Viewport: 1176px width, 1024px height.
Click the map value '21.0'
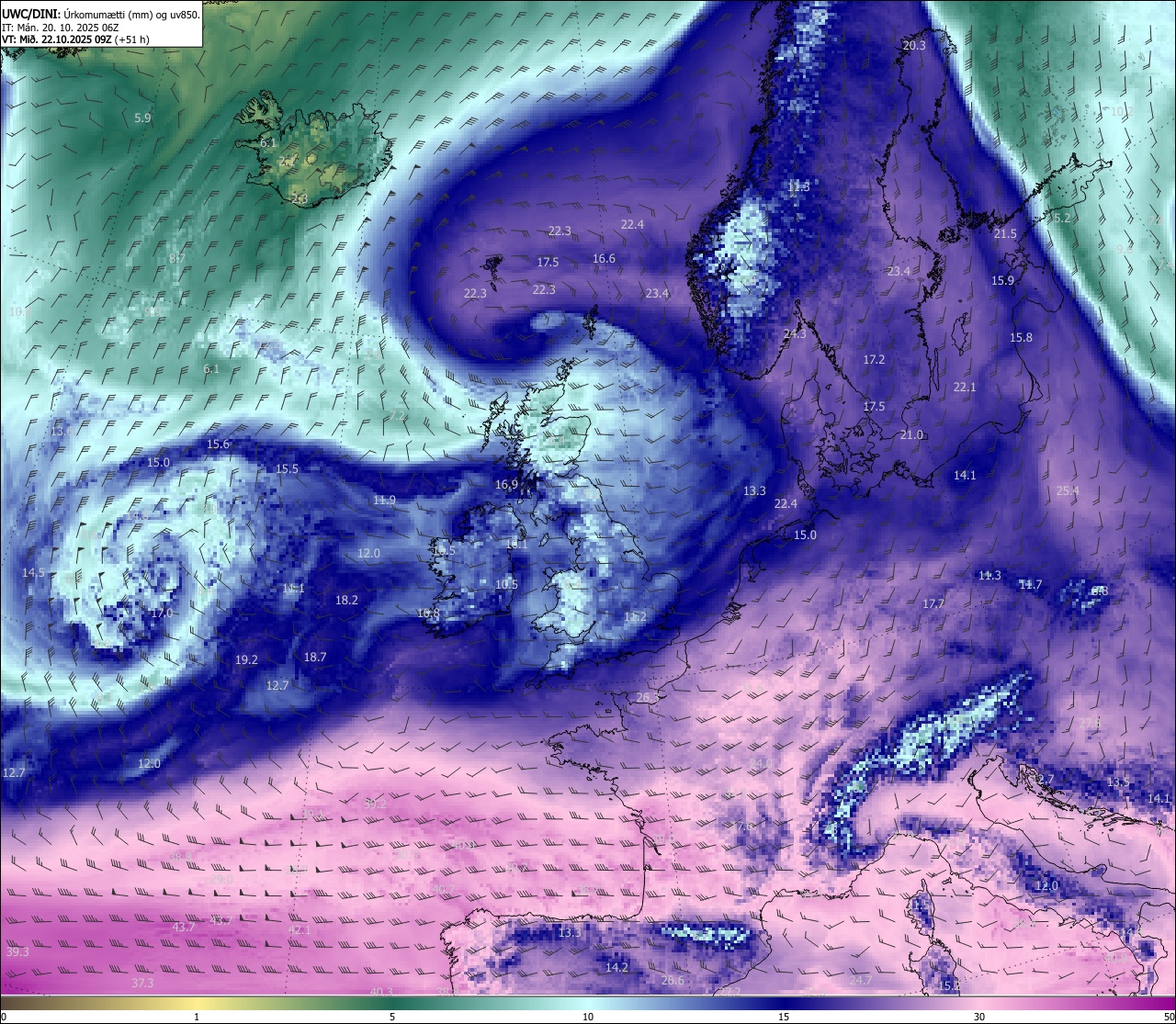coord(911,434)
